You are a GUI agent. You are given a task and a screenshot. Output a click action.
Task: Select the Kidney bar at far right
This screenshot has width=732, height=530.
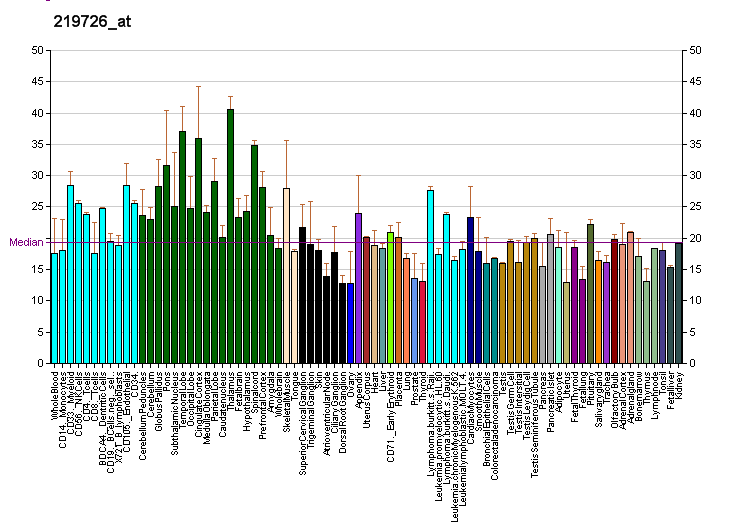click(x=678, y=303)
